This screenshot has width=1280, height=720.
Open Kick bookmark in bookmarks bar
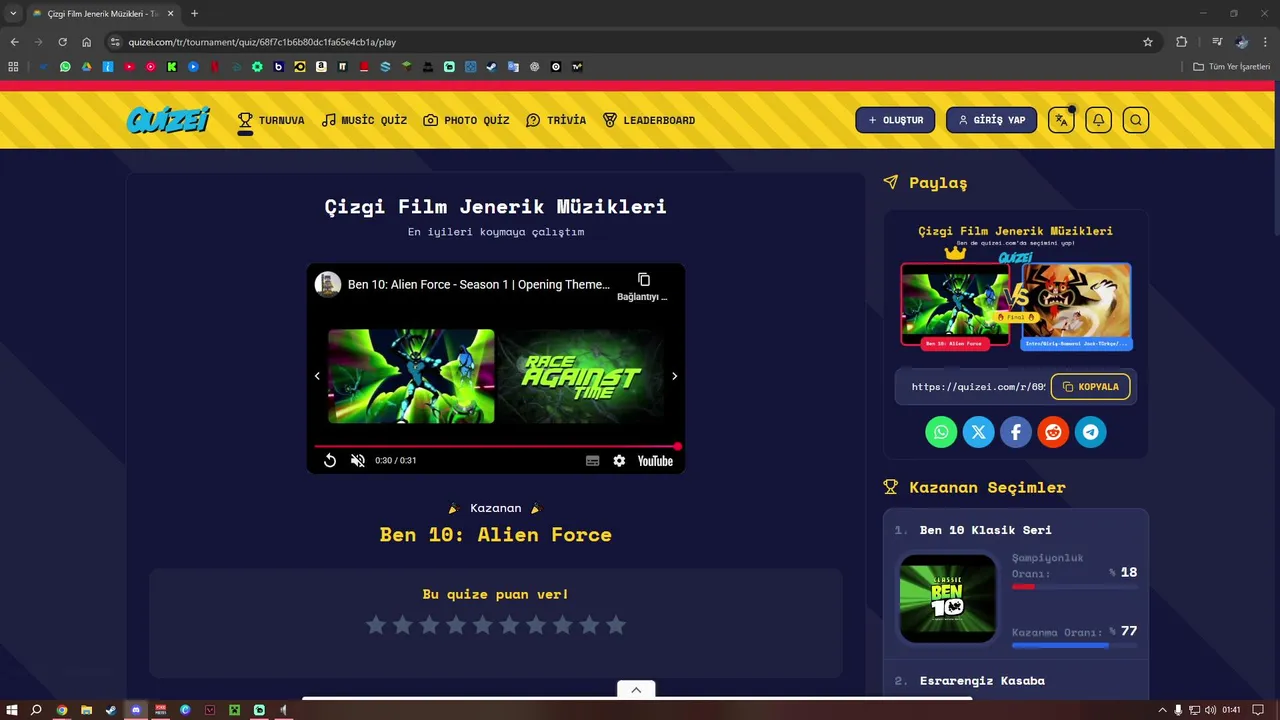click(172, 67)
